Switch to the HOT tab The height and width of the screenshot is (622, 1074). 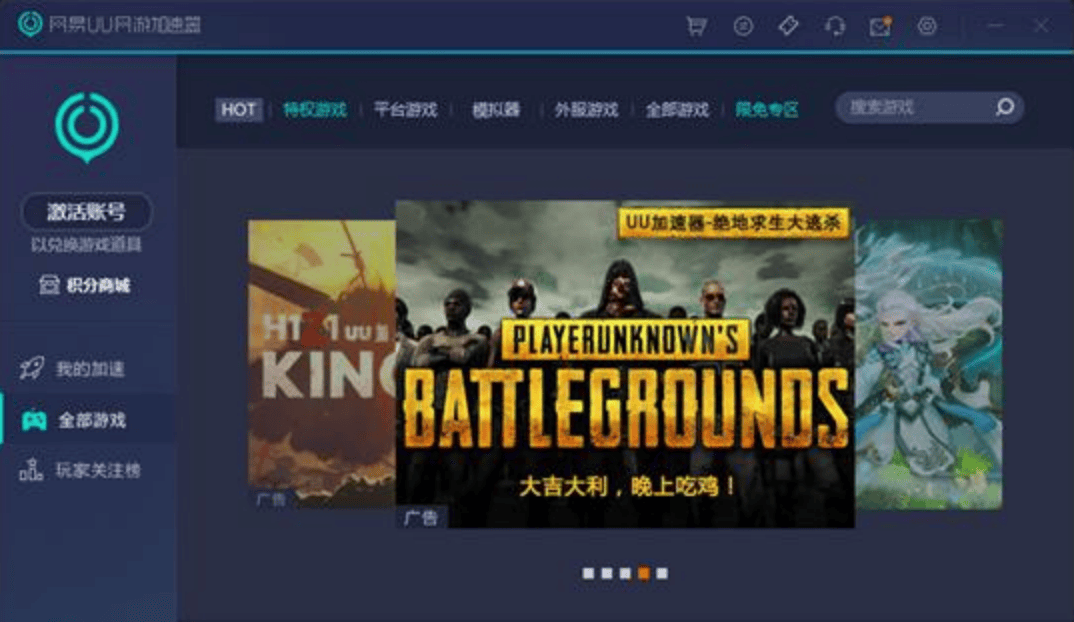238,110
